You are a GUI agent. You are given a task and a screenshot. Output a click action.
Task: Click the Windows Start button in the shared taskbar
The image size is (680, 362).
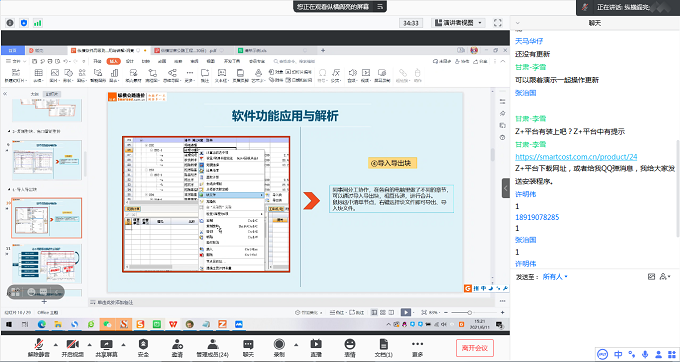[9, 324]
